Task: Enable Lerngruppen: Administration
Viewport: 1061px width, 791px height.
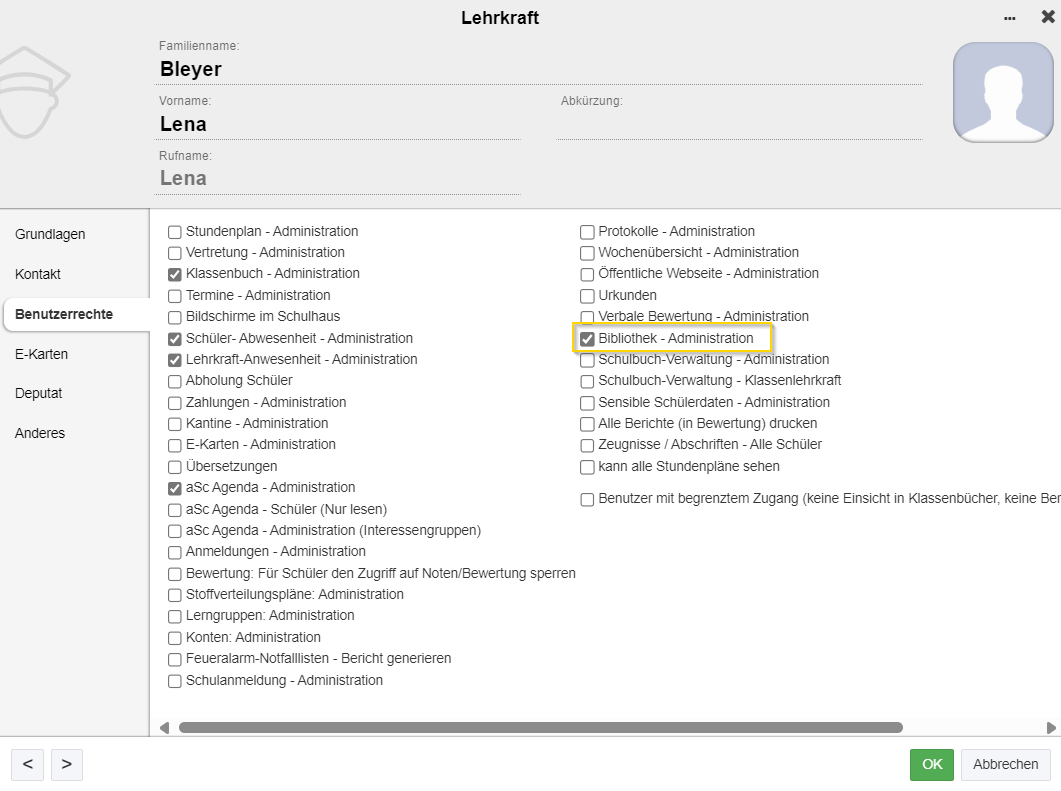Action: (x=175, y=616)
